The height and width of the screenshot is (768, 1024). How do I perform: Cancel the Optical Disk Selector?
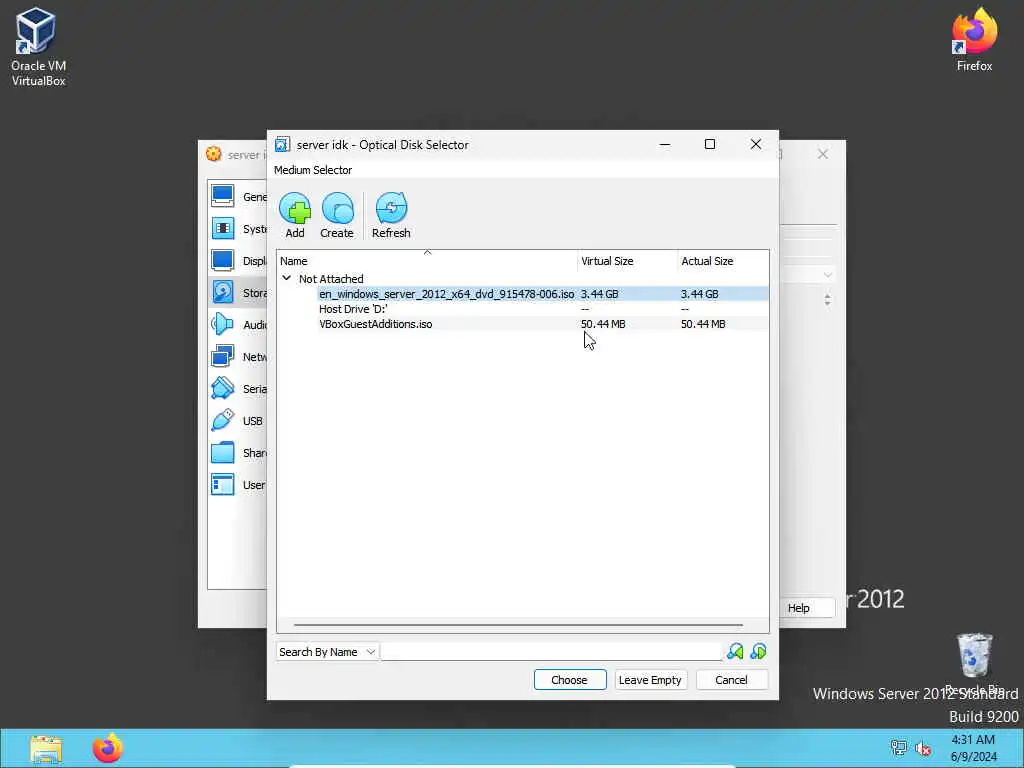[x=731, y=680]
